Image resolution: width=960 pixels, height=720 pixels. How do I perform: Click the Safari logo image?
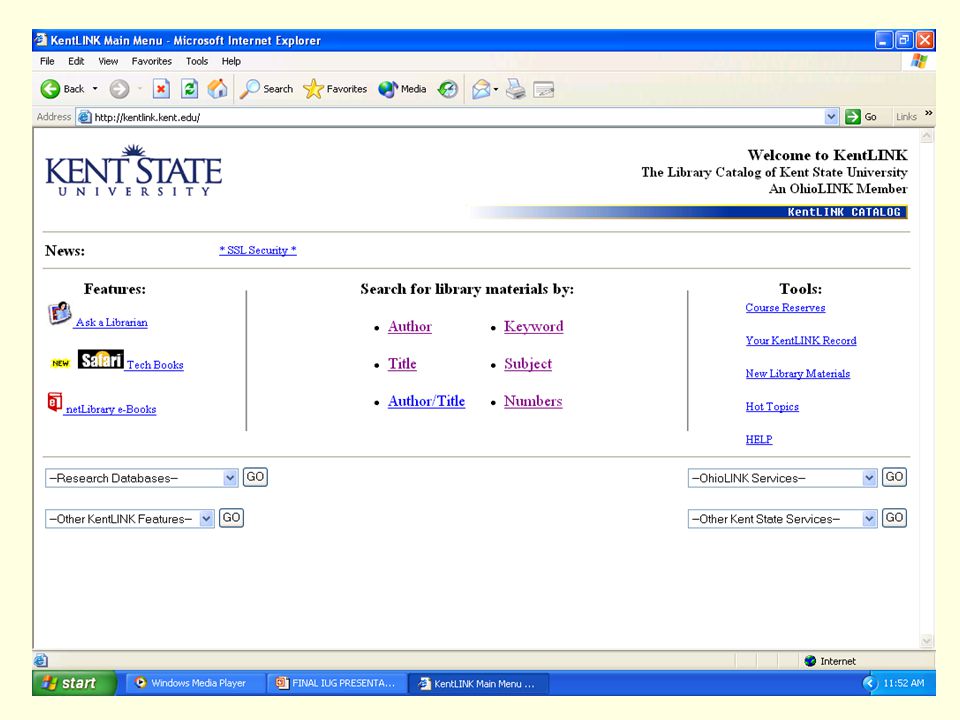(x=100, y=359)
